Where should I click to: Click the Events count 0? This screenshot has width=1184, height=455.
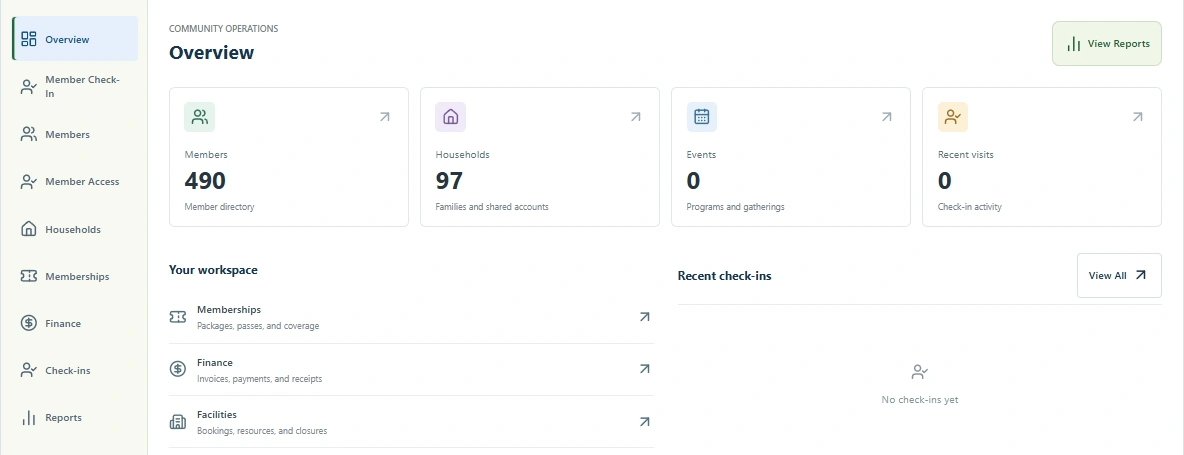click(x=693, y=181)
